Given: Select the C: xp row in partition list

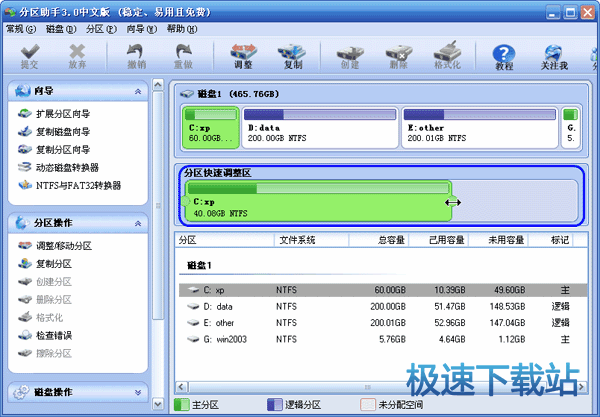Looking at the screenshot, I should pyautogui.click(x=383, y=290).
